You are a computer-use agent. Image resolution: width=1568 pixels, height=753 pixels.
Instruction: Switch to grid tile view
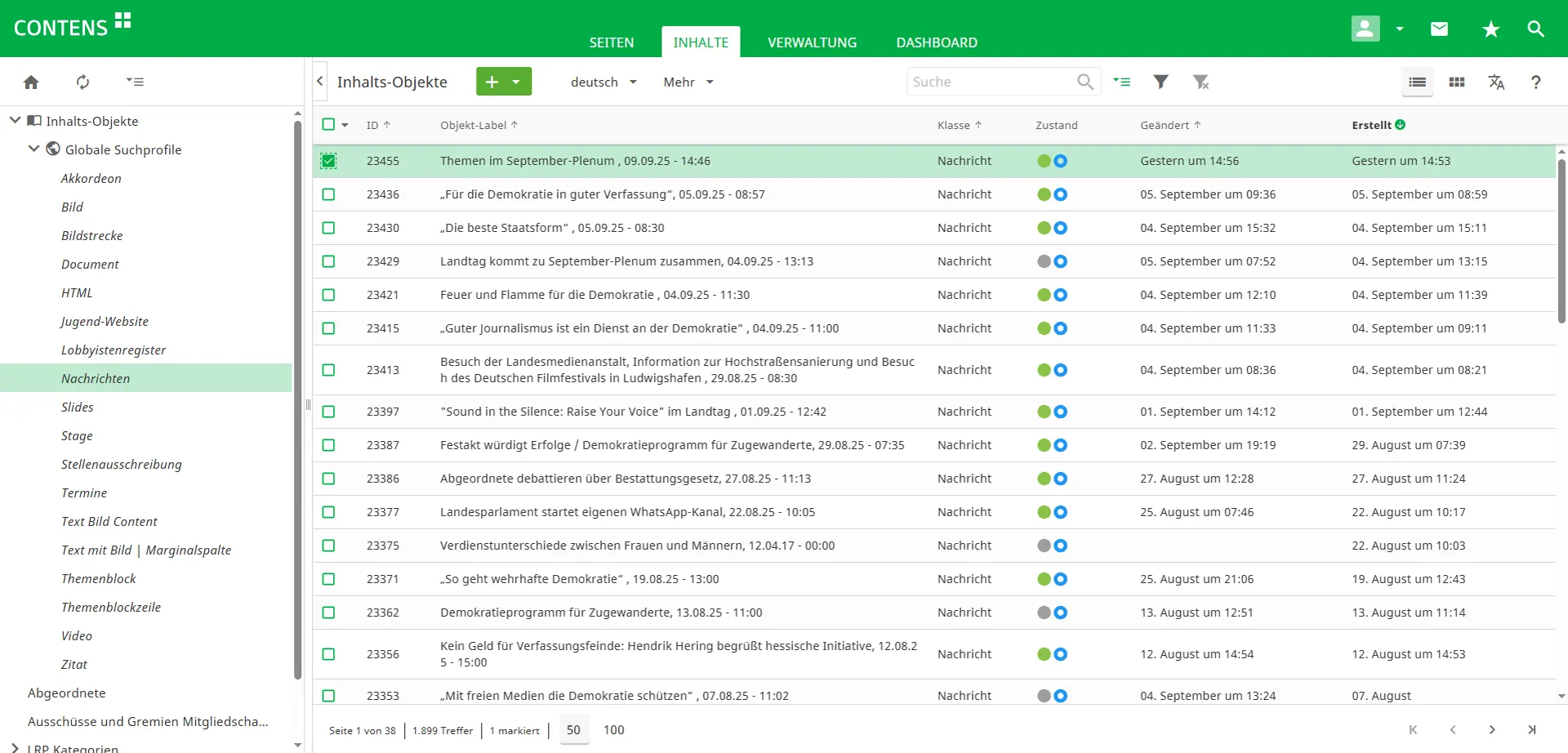click(x=1456, y=82)
